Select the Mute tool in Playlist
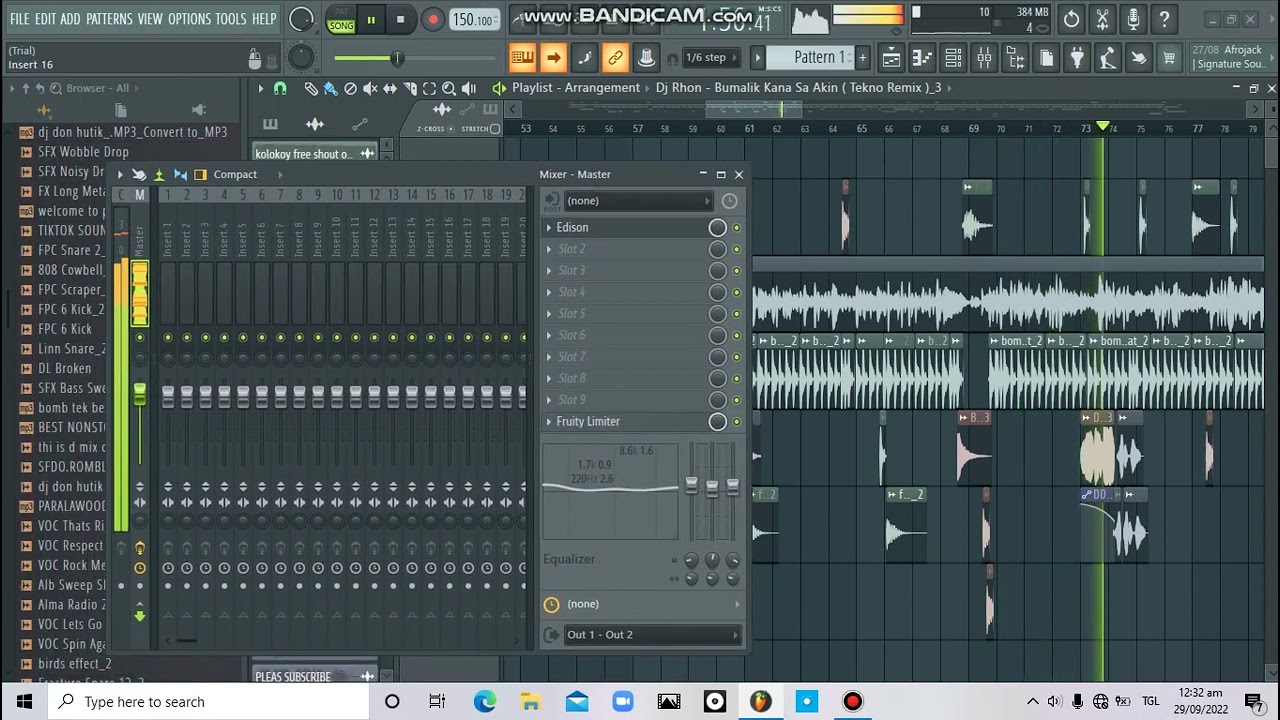 (370, 88)
